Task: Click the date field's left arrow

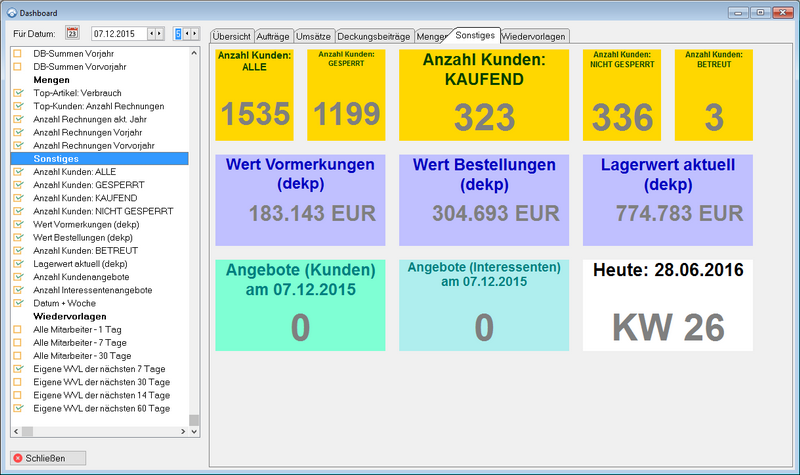Action: [151, 34]
